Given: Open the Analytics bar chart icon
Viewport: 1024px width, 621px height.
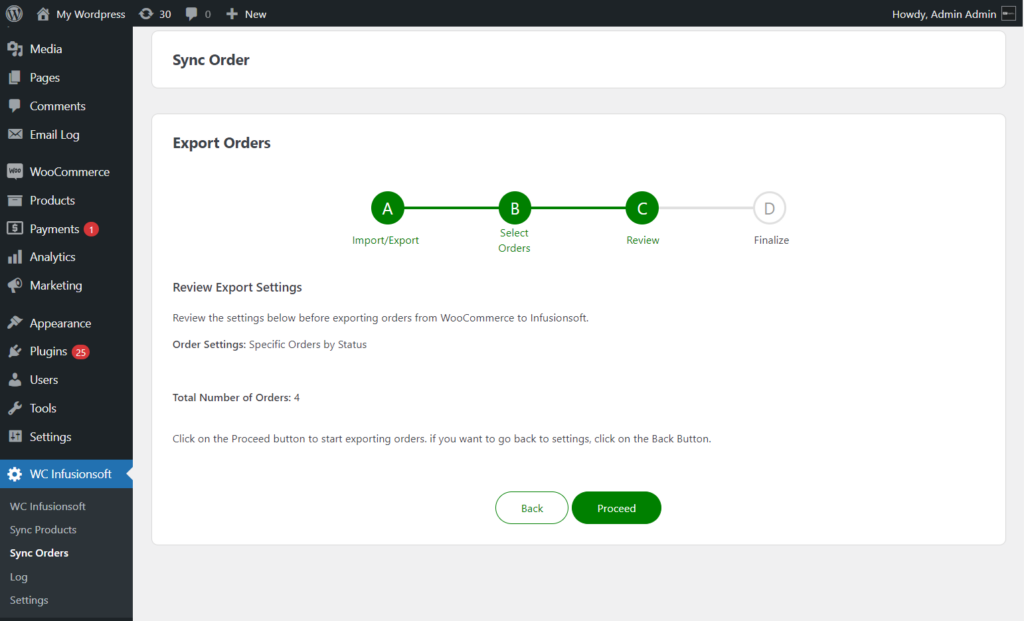Looking at the screenshot, I should tap(15, 257).
